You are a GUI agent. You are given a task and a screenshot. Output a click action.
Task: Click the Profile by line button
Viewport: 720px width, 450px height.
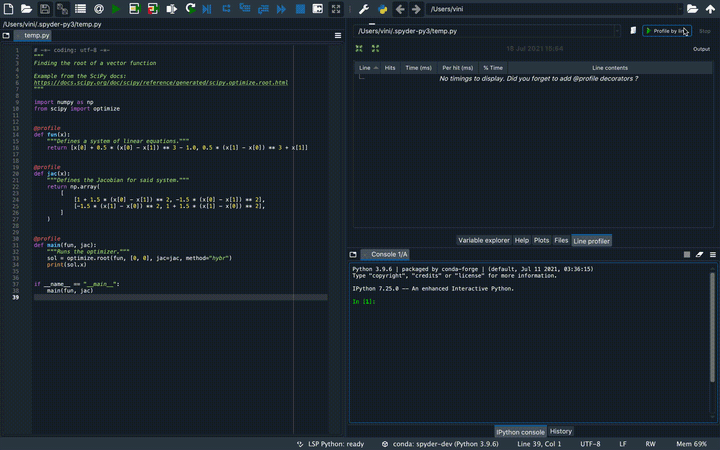pyautogui.click(x=666, y=31)
